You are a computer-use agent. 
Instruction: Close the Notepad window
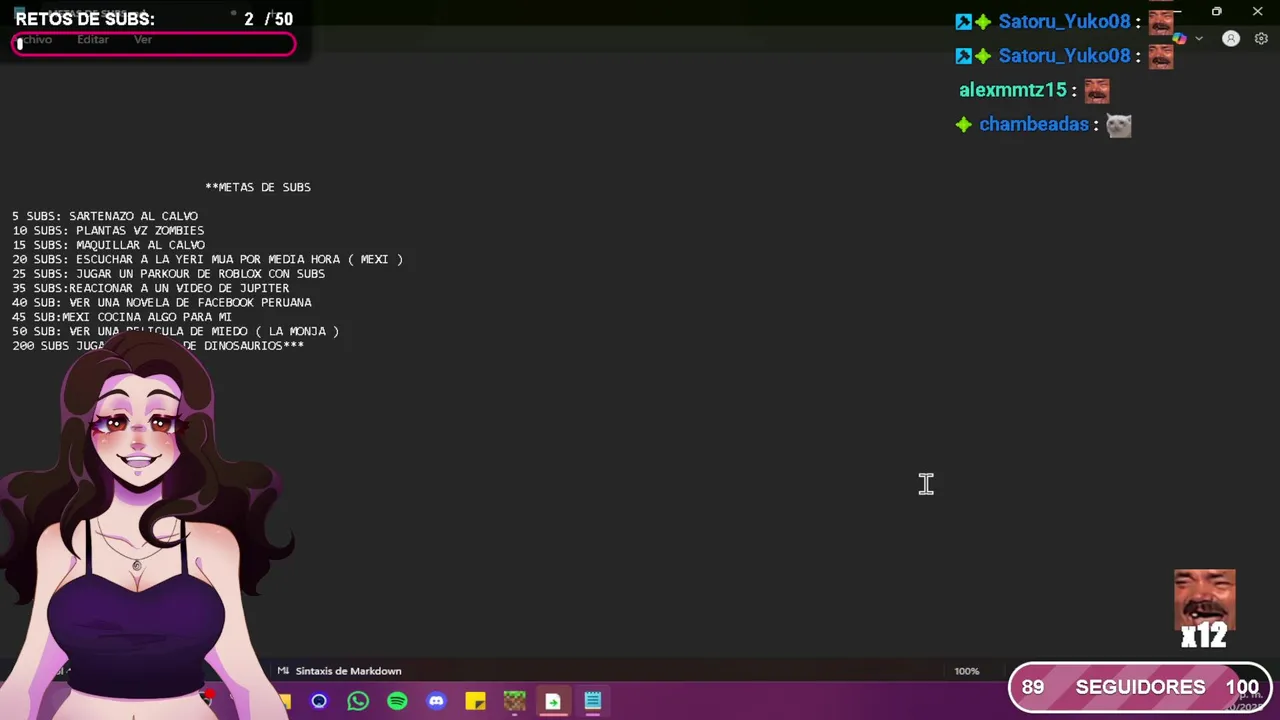tap(1257, 11)
